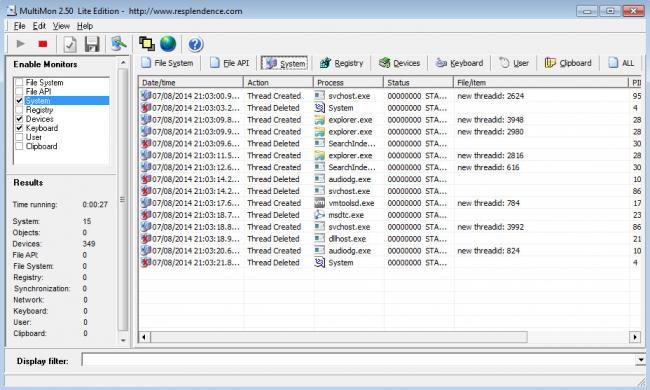Click the horizontal scrollbar right arrow
Viewport: 650px width, 390px height.
click(x=635, y=337)
